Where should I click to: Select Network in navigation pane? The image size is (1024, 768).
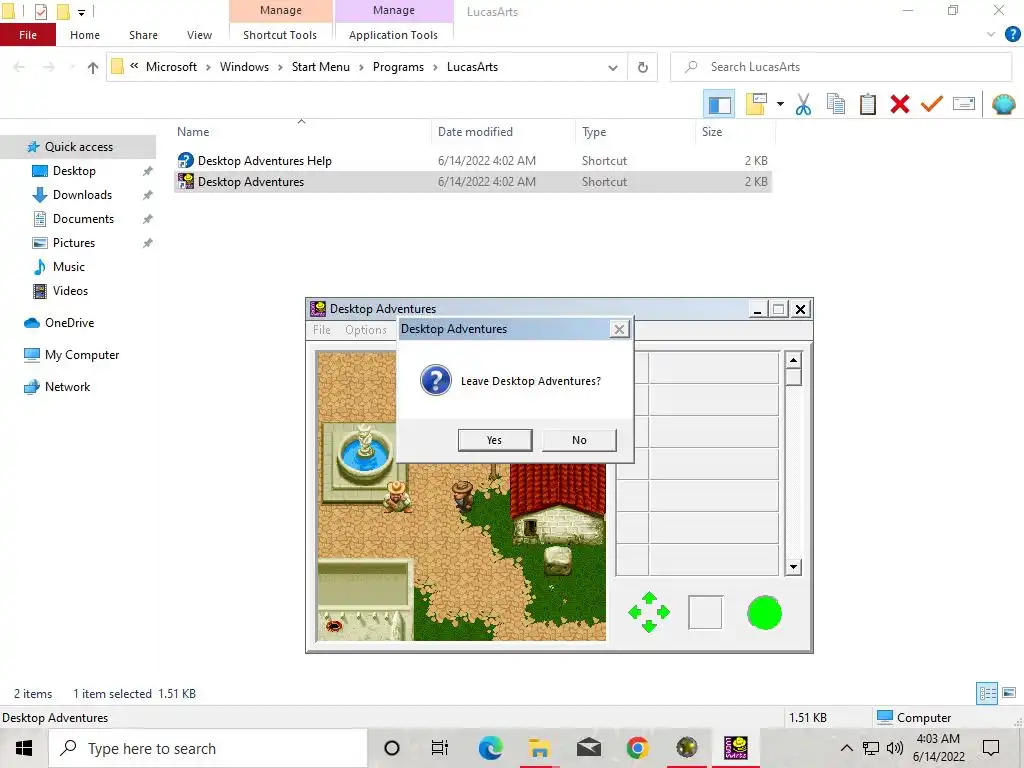[67, 387]
